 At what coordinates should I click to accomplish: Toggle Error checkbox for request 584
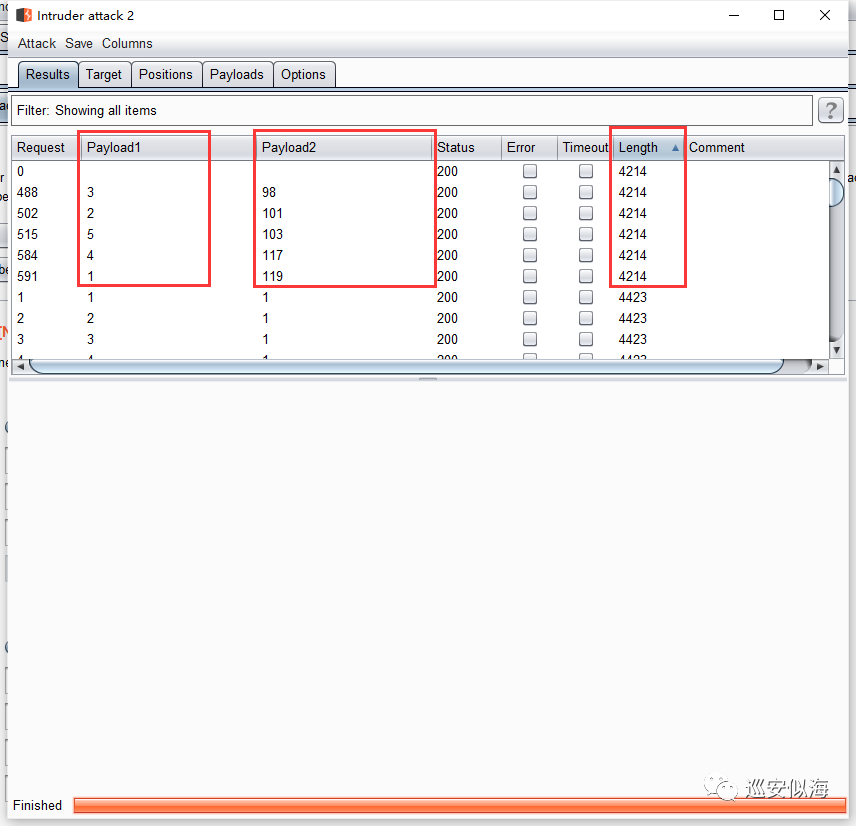[x=530, y=255]
